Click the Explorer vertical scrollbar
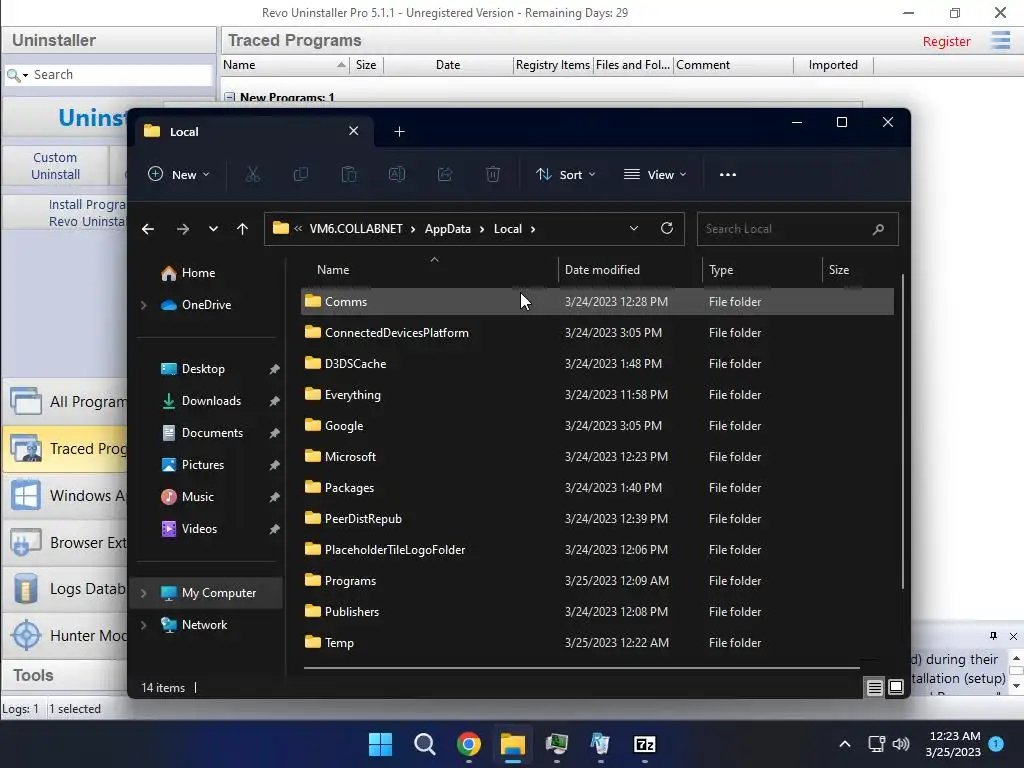Screen dimensions: 1024x768 coord(903,431)
